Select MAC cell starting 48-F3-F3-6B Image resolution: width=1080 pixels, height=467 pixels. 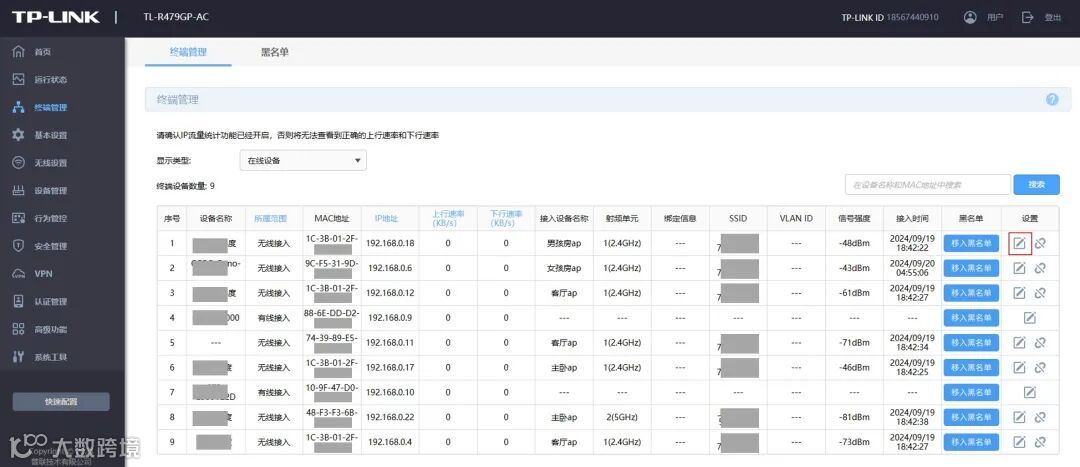point(332,417)
